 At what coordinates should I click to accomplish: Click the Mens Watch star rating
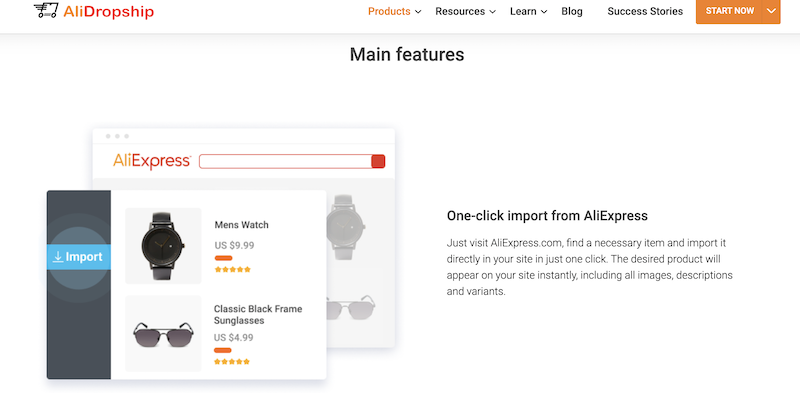(233, 269)
